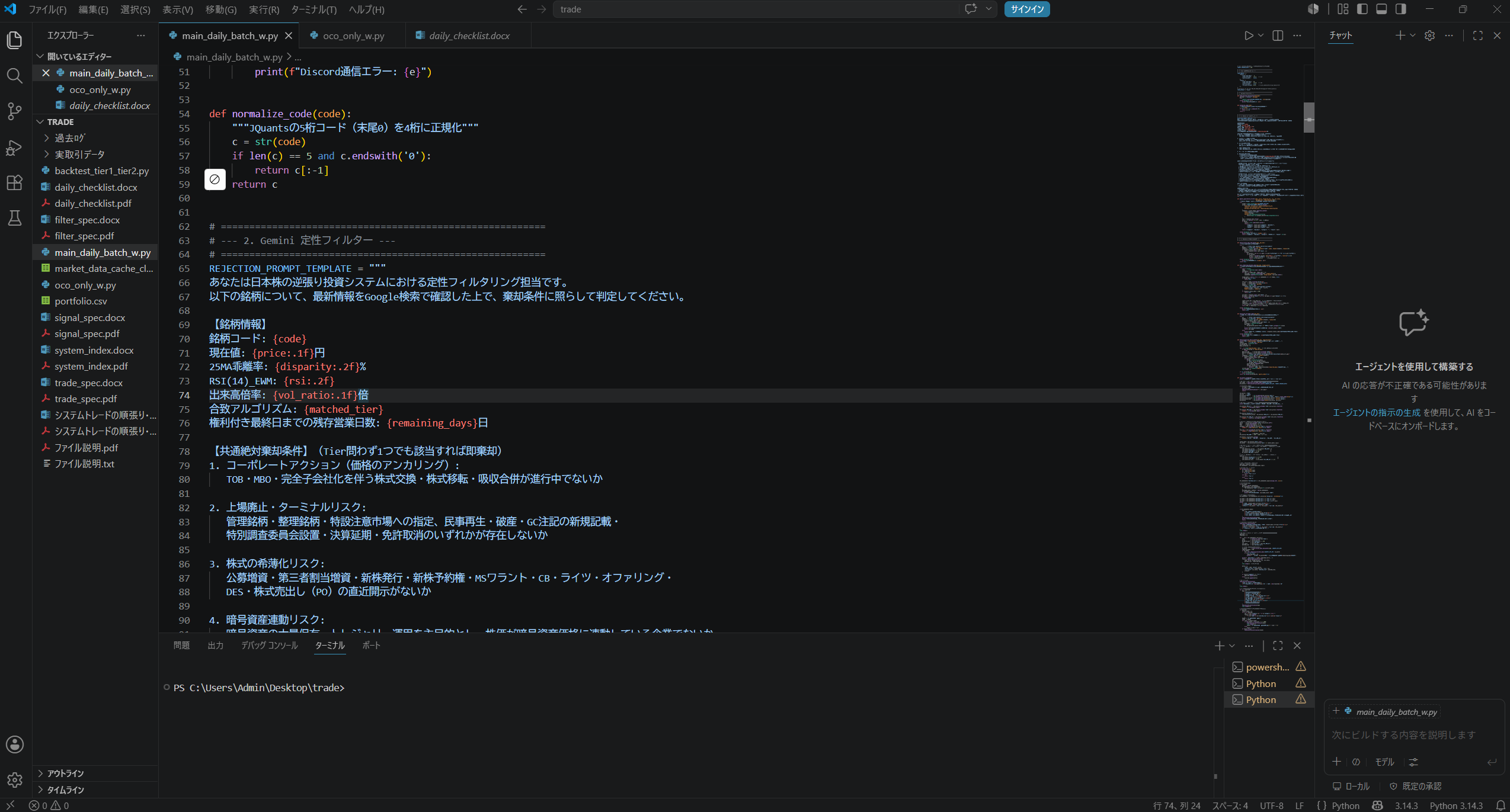This screenshot has width=1510, height=812.
Task: Open run options dropdown arrow
Action: (x=1261, y=36)
